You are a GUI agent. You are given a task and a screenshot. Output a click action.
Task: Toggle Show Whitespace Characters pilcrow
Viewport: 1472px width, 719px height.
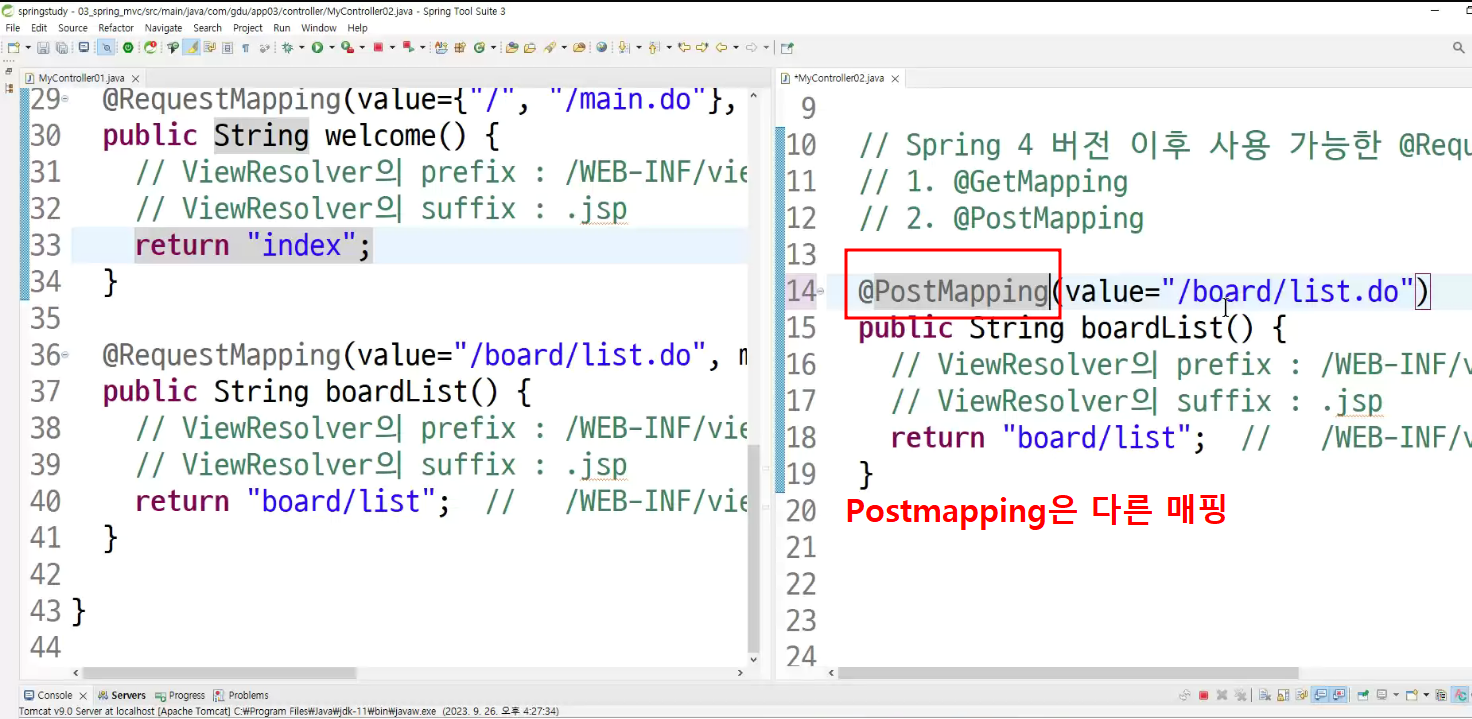pyautogui.click(x=246, y=47)
